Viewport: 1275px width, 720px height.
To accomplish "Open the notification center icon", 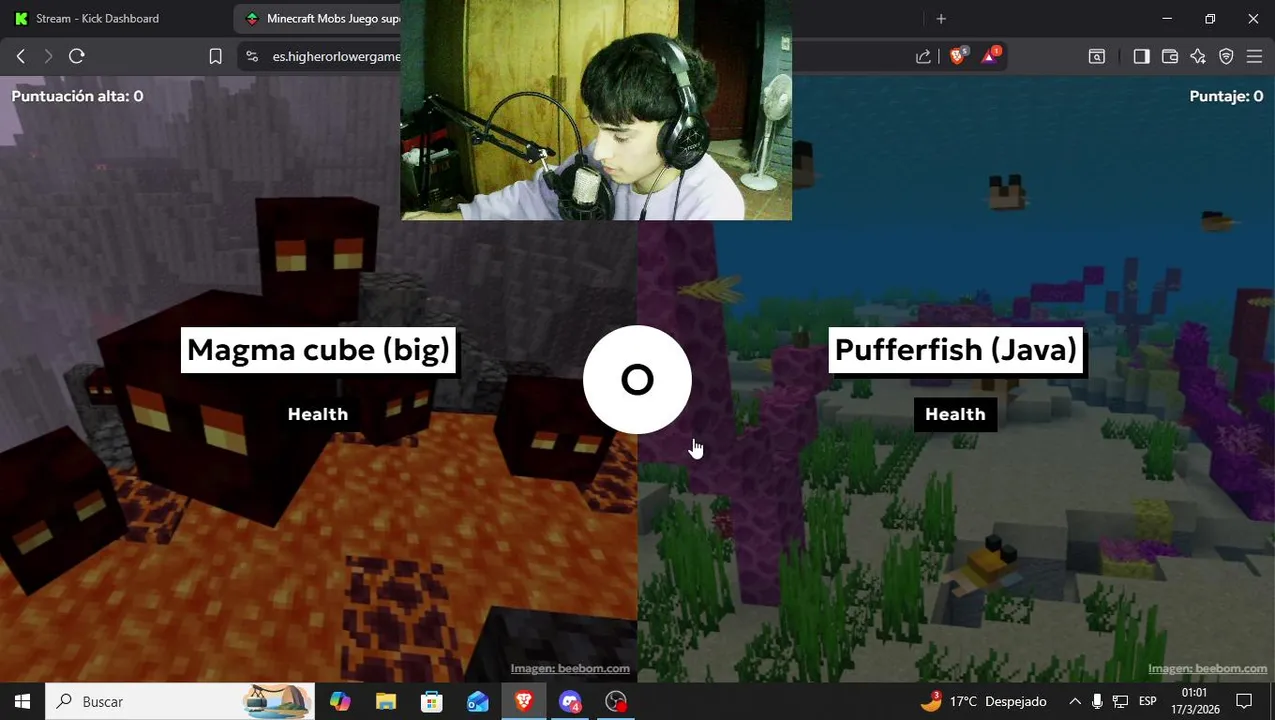I will click(1244, 702).
